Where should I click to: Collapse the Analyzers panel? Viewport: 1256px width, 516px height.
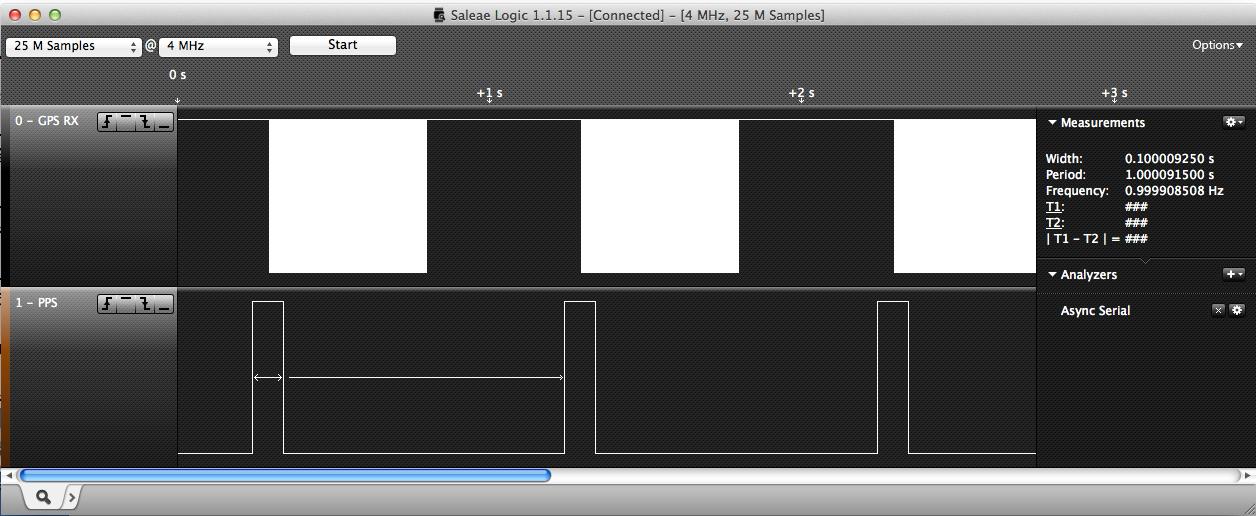coord(1052,275)
